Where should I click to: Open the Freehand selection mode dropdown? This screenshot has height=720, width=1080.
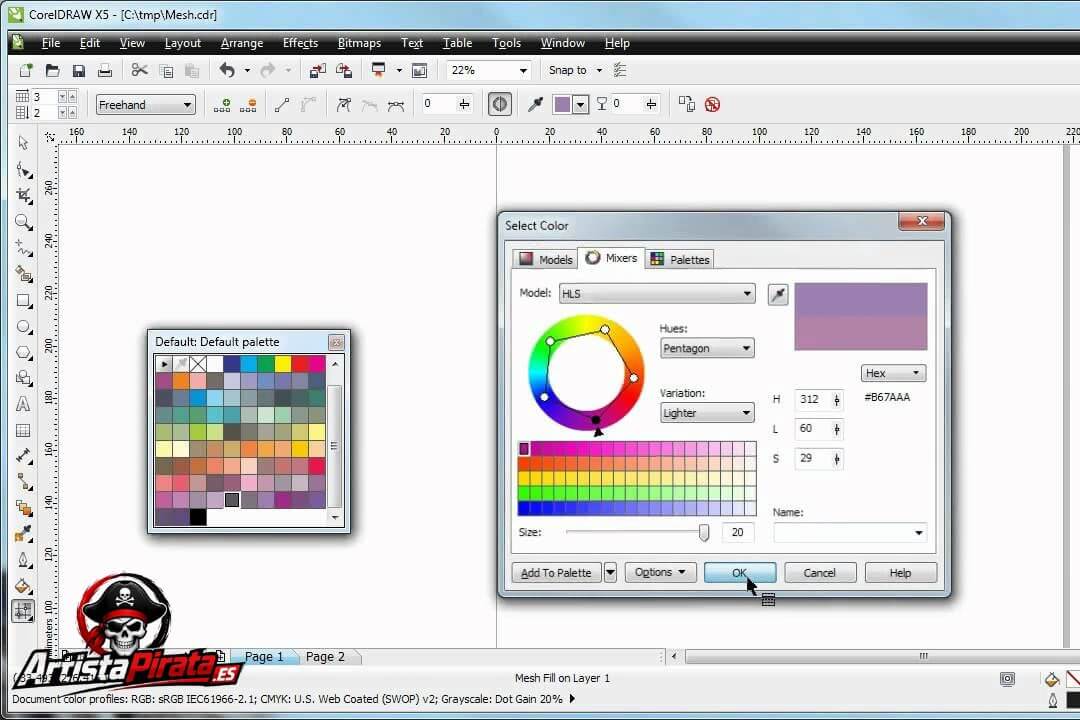(187, 105)
